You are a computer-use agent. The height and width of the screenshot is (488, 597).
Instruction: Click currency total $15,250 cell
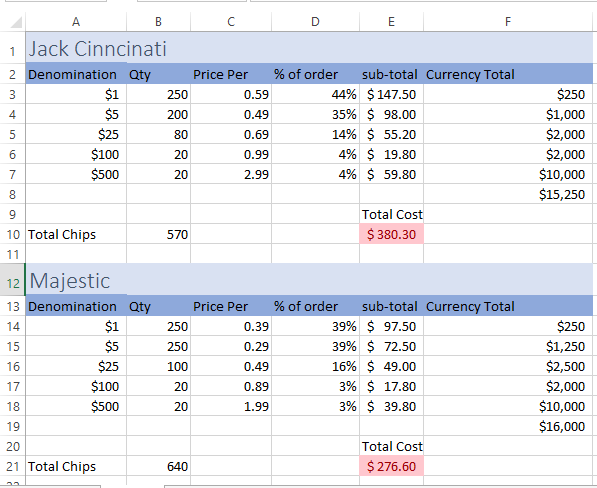[508, 194]
